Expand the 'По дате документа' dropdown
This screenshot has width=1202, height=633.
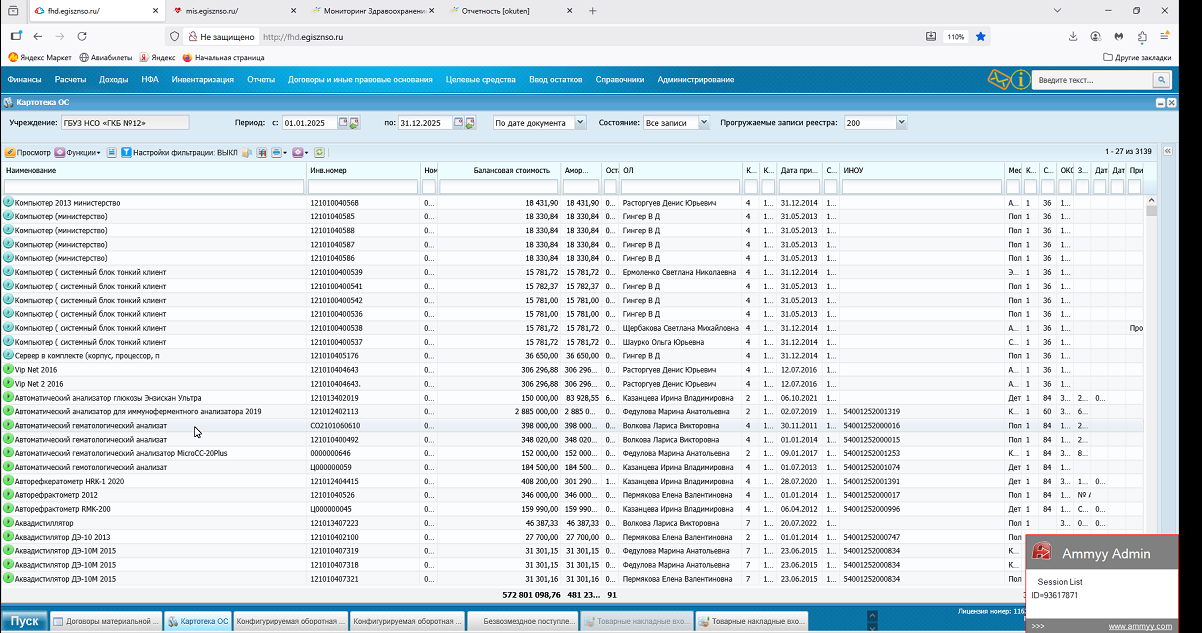pyautogui.click(x=580, y=123)
